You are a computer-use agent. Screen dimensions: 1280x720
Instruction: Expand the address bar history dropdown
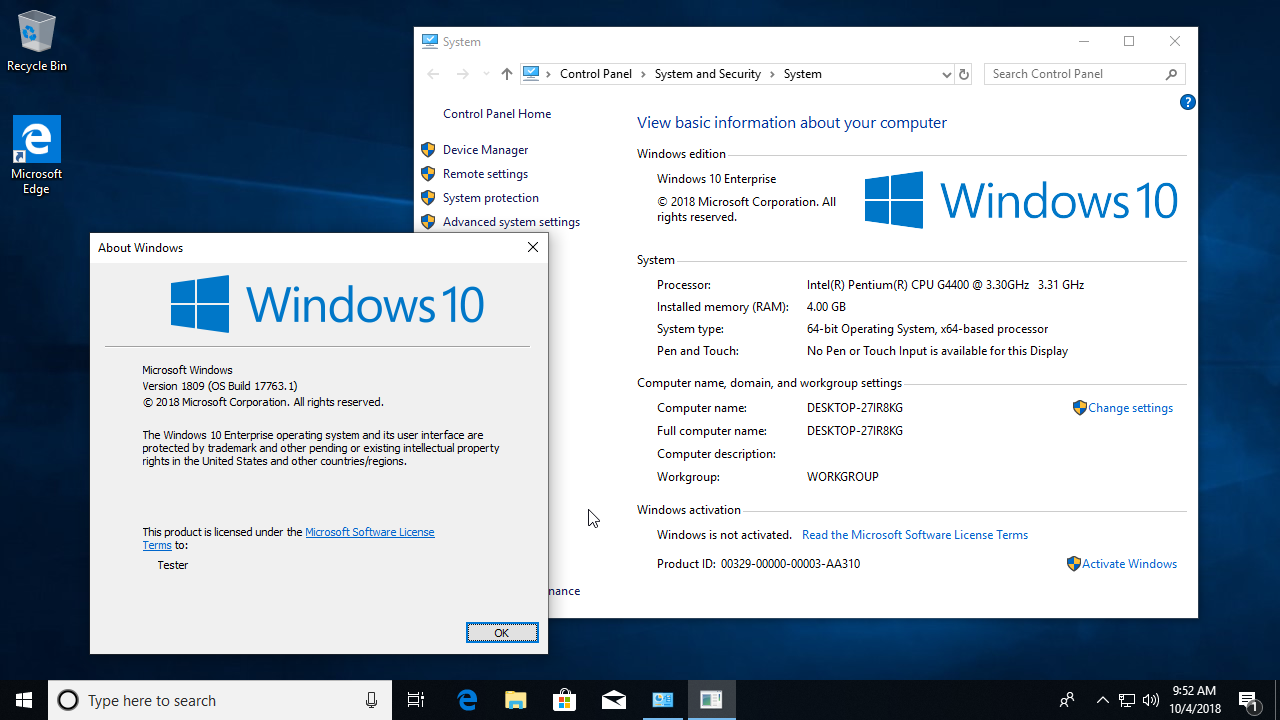coord(946,74)
